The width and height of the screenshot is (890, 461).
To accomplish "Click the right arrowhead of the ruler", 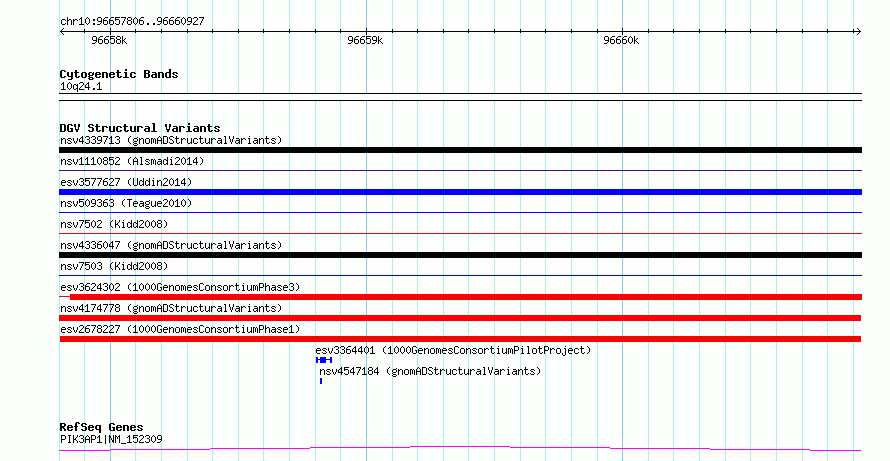I will click(x=859, y=32).
